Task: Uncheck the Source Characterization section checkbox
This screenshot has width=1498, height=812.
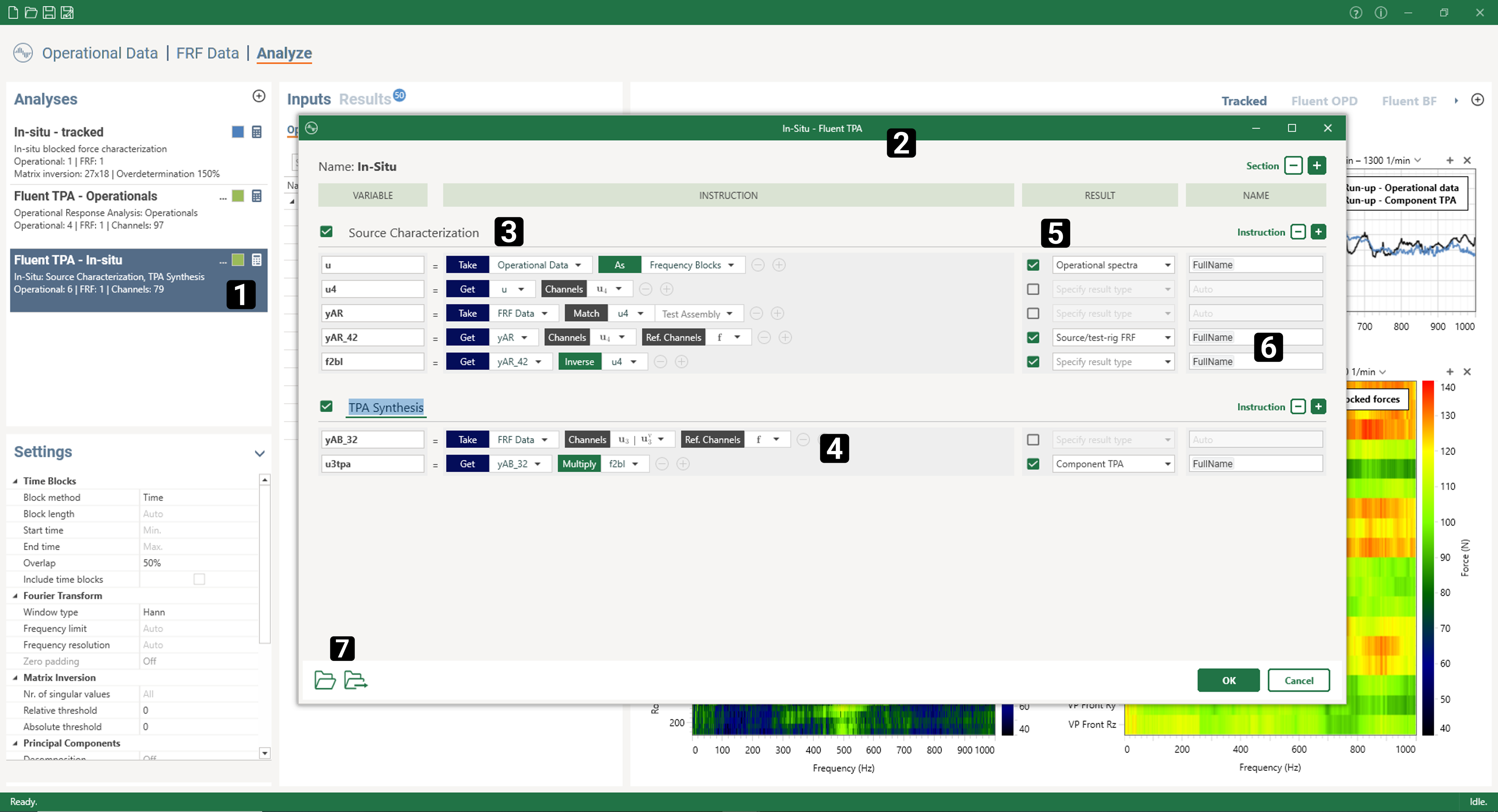Action: point(326,232)
